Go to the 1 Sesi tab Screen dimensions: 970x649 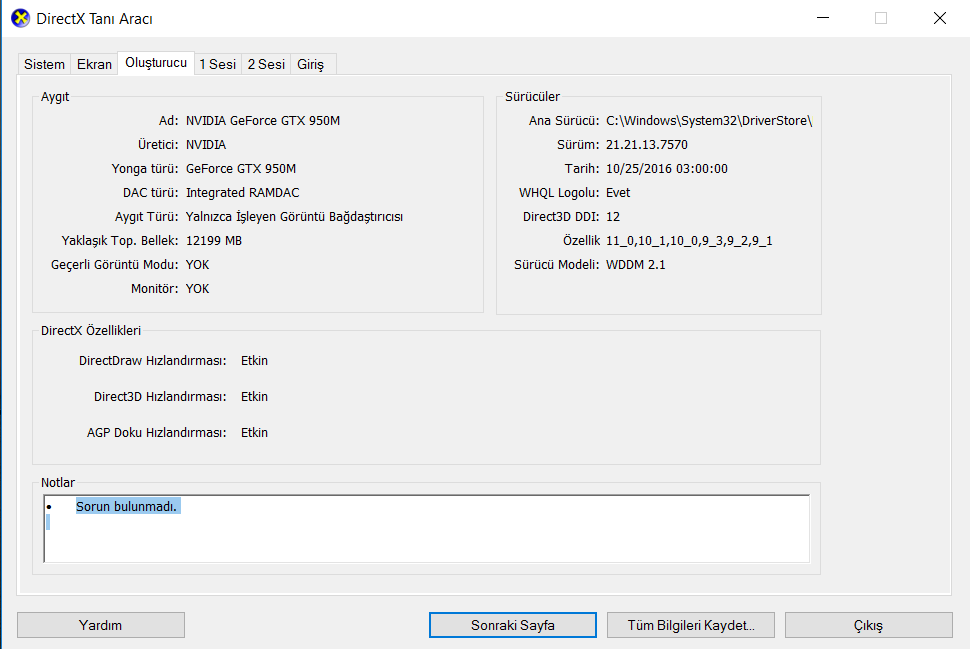tap(218, 64)
